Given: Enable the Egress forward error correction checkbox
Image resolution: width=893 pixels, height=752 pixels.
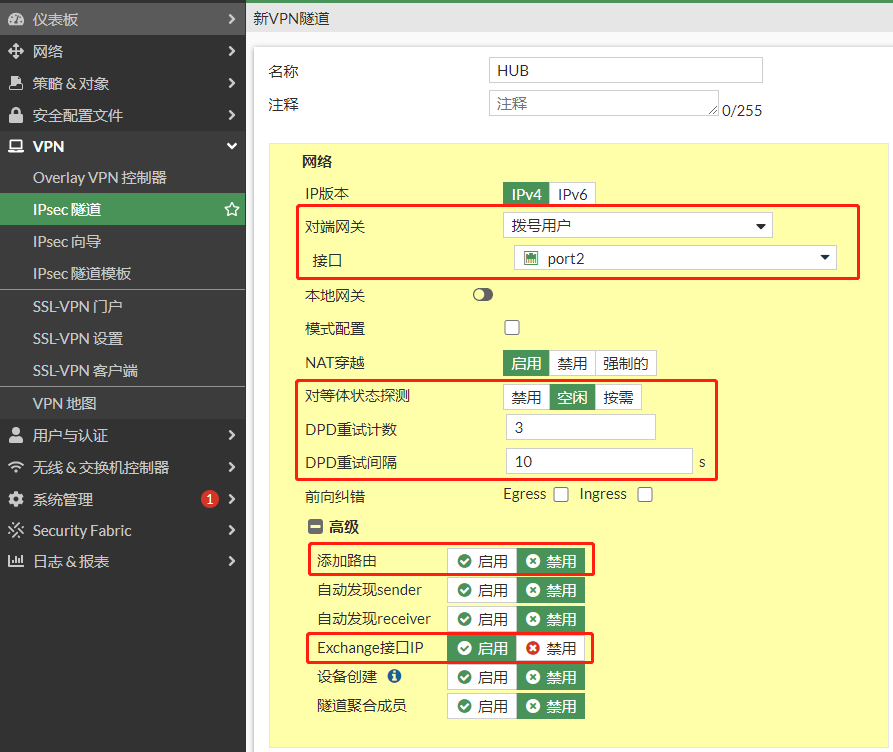Looking at the screenshot, I should [561, 494].
